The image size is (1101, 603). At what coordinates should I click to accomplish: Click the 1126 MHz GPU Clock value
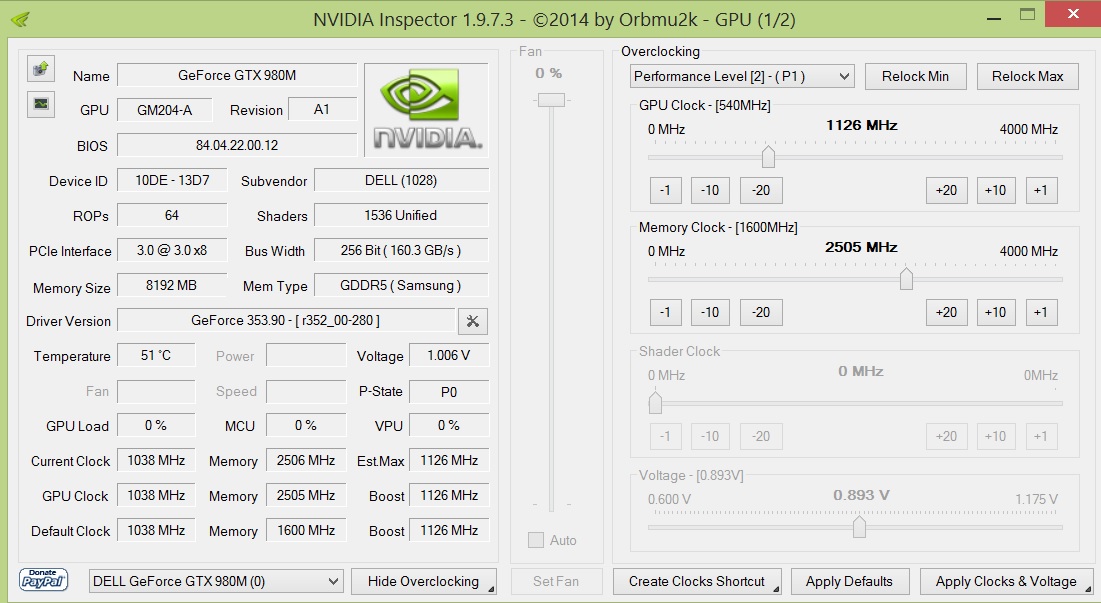[x=862, y=126]
